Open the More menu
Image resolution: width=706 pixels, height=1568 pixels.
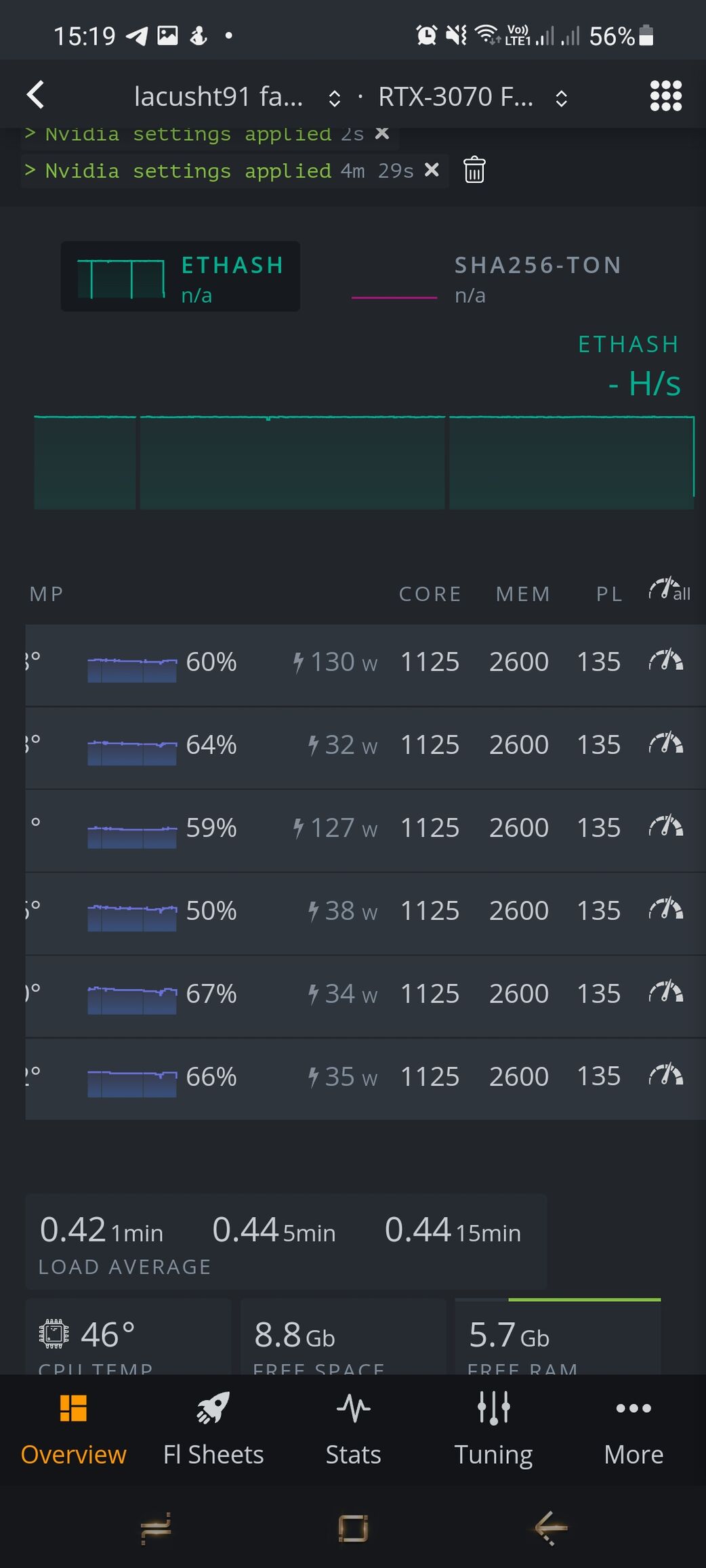click(x=634, y=1426)
